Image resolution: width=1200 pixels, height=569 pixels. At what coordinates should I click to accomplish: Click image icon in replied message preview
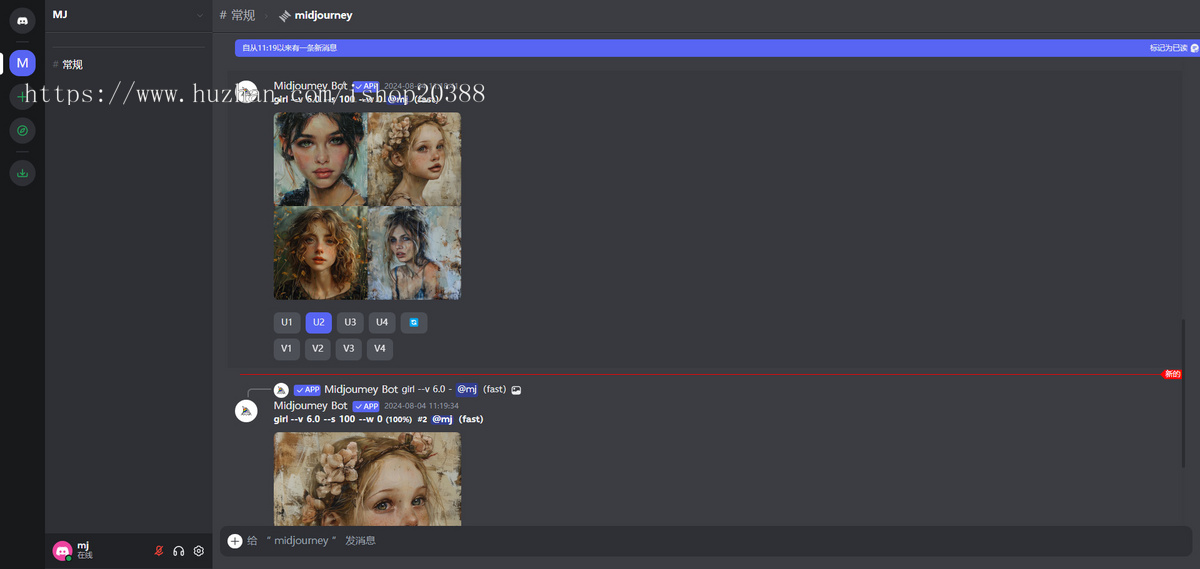point(516,389)
